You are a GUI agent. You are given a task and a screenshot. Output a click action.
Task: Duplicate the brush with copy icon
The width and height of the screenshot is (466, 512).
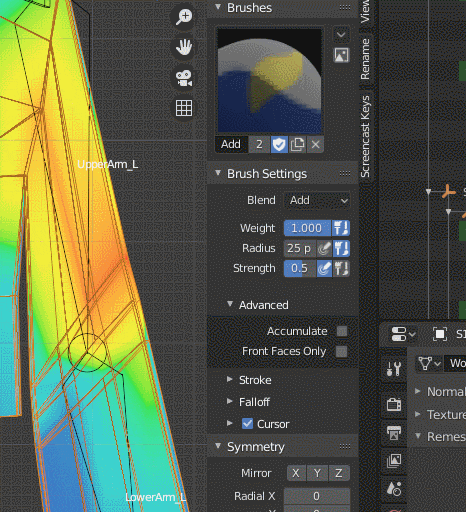pyautogui.click(x=297, y=144)
